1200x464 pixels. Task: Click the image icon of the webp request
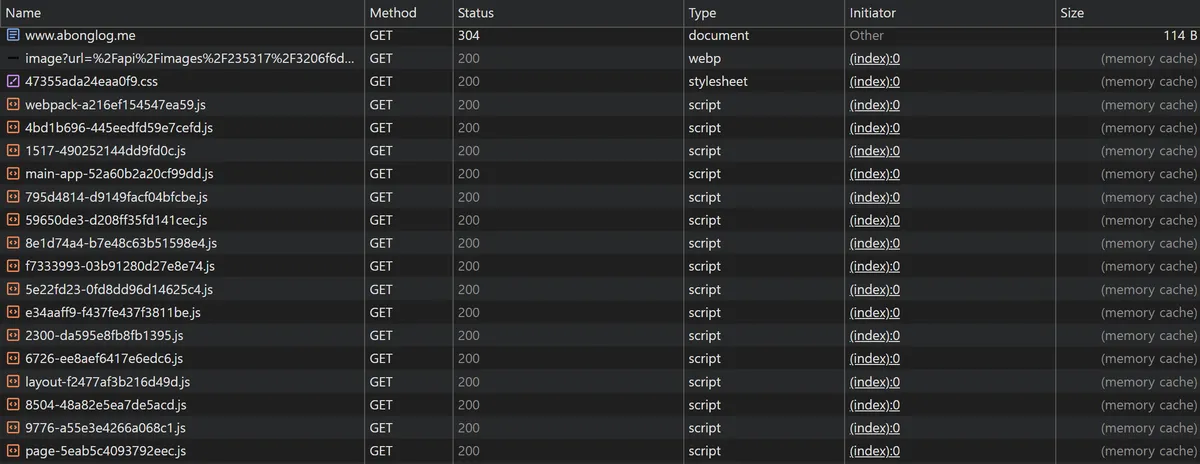pos(13,58)
